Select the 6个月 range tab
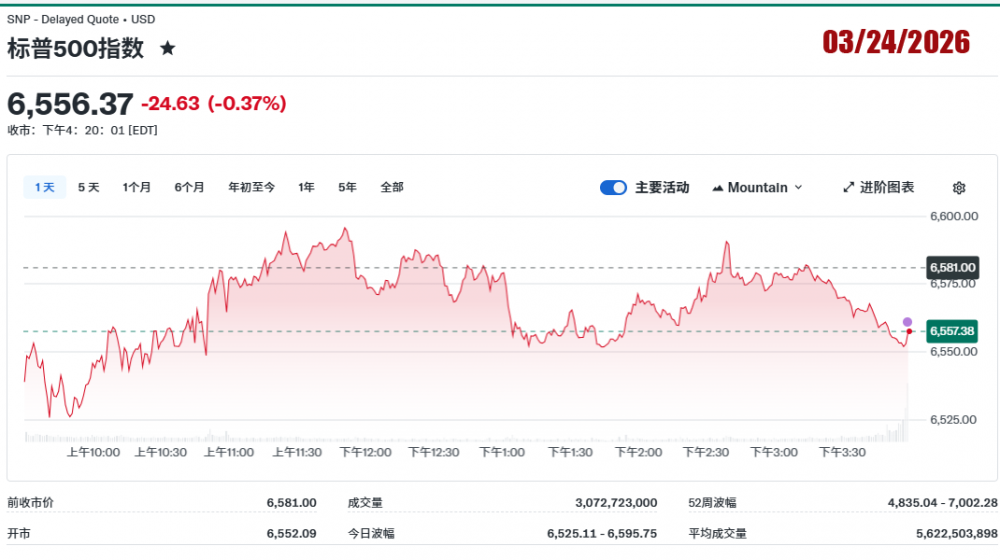Screen dimensions: 1000x560 [189, 187]
